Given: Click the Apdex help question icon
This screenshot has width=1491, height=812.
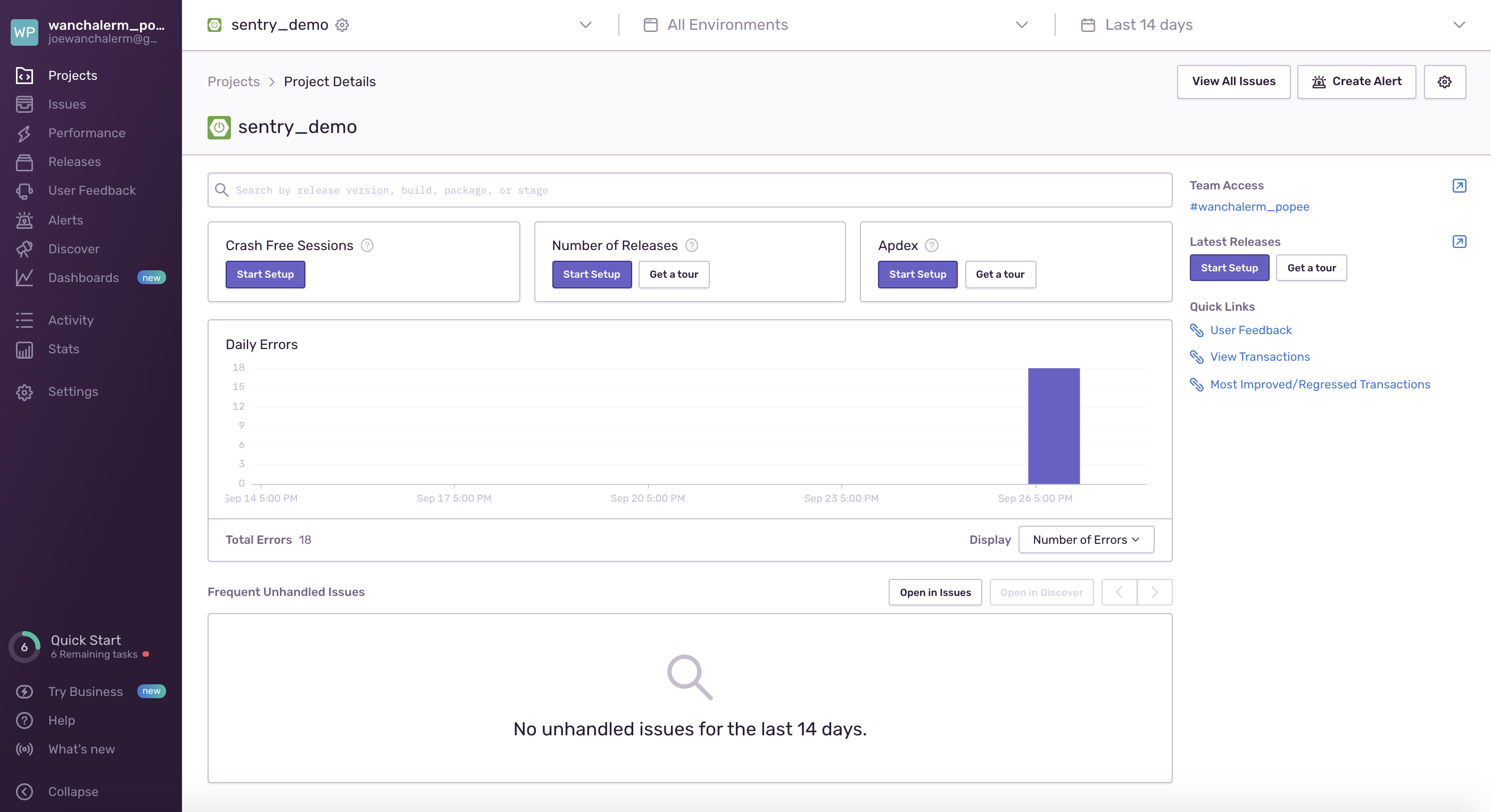Looking at the screenshot, I should coord(931,245).
